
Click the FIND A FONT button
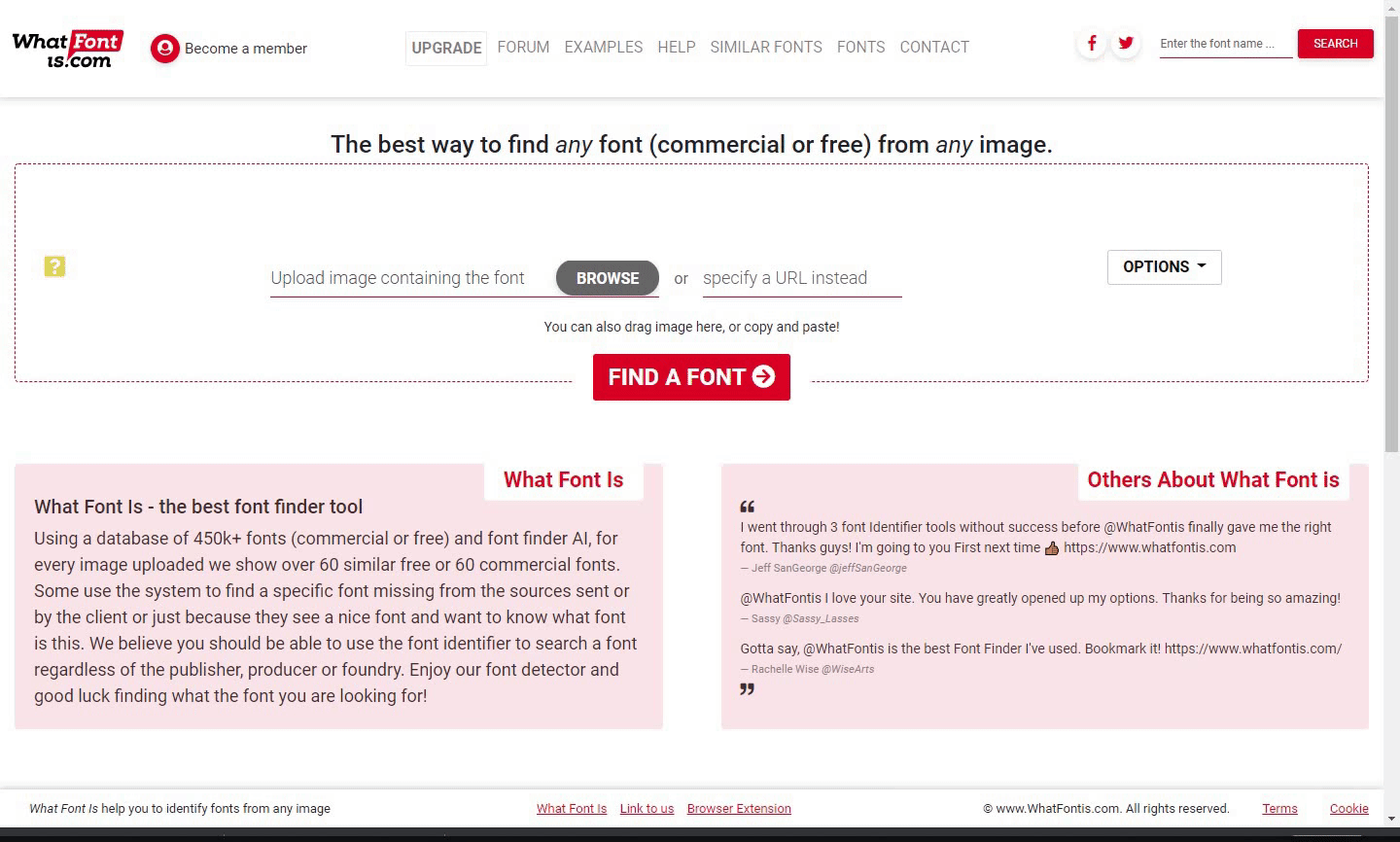pos(691,377)
